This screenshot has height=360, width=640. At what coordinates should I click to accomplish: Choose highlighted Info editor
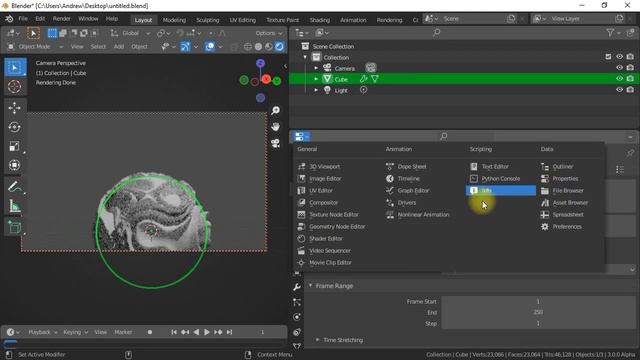coord(501,191)
